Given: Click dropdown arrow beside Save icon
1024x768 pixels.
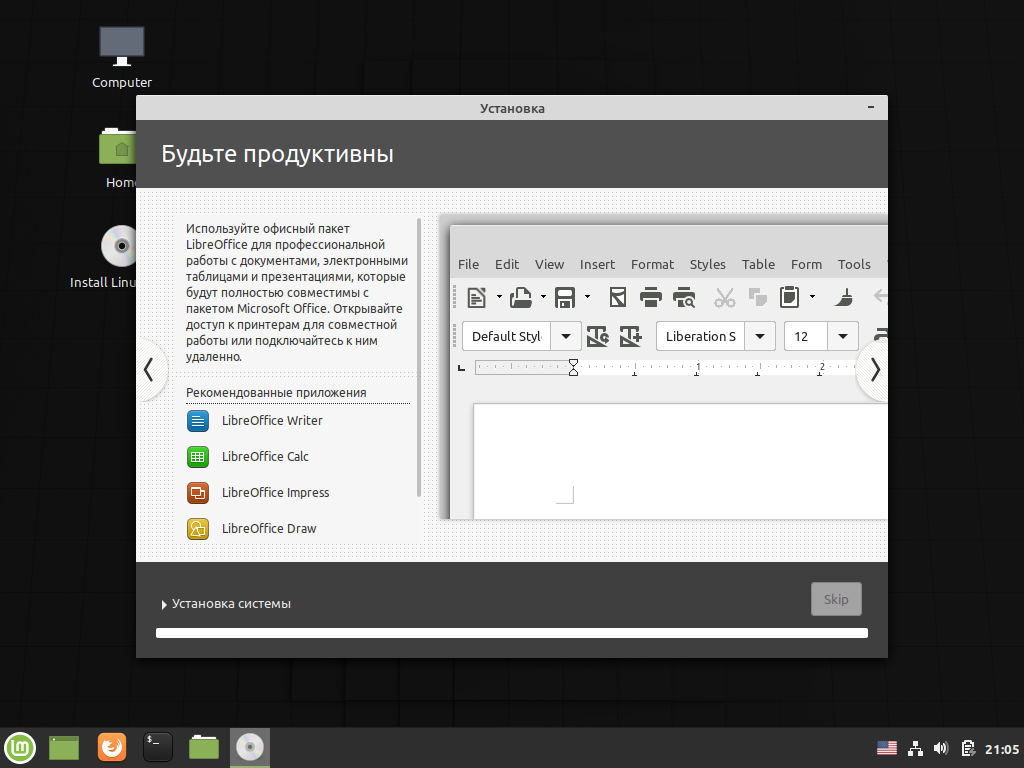Looking at the screenshot, I should click(x=587, y=297).
